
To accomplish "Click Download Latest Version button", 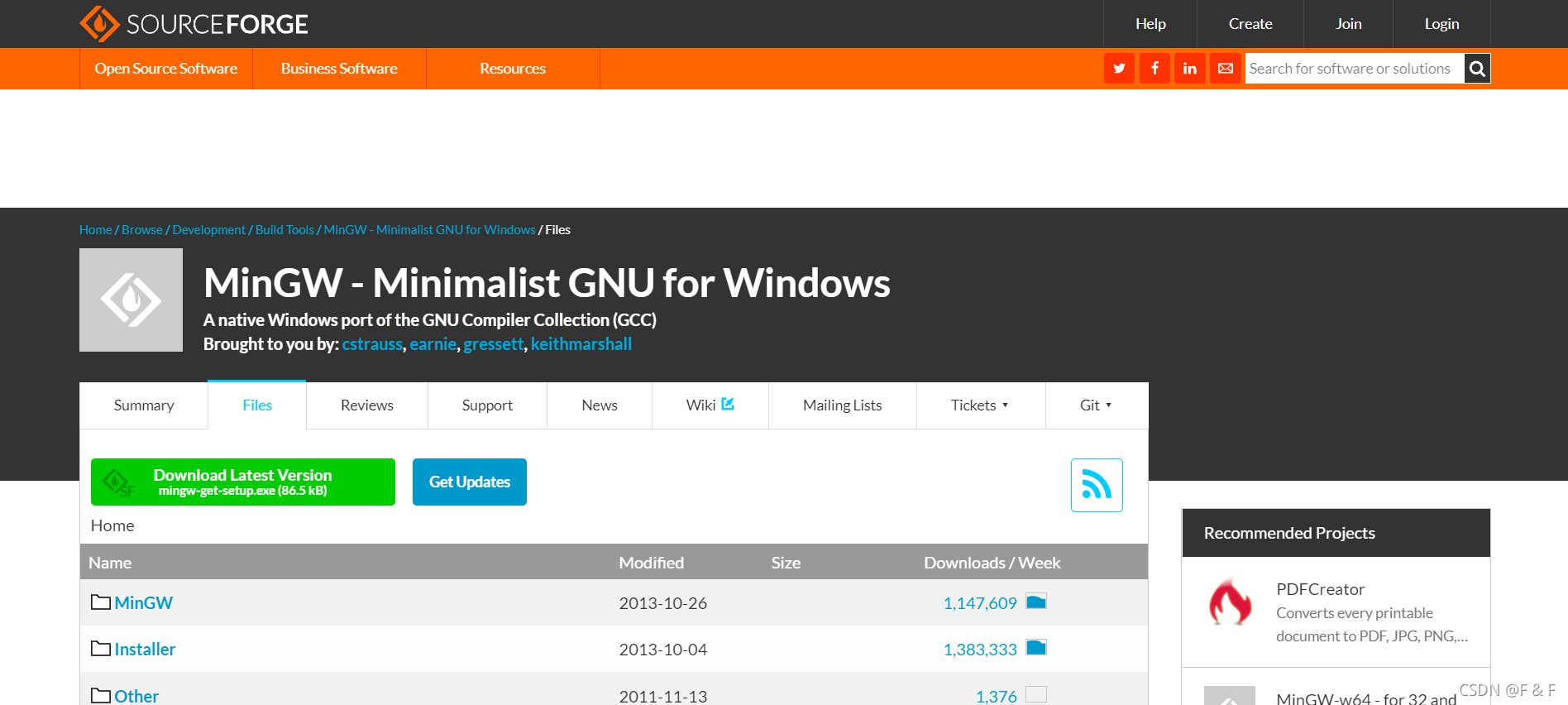I will coord(243,482).
